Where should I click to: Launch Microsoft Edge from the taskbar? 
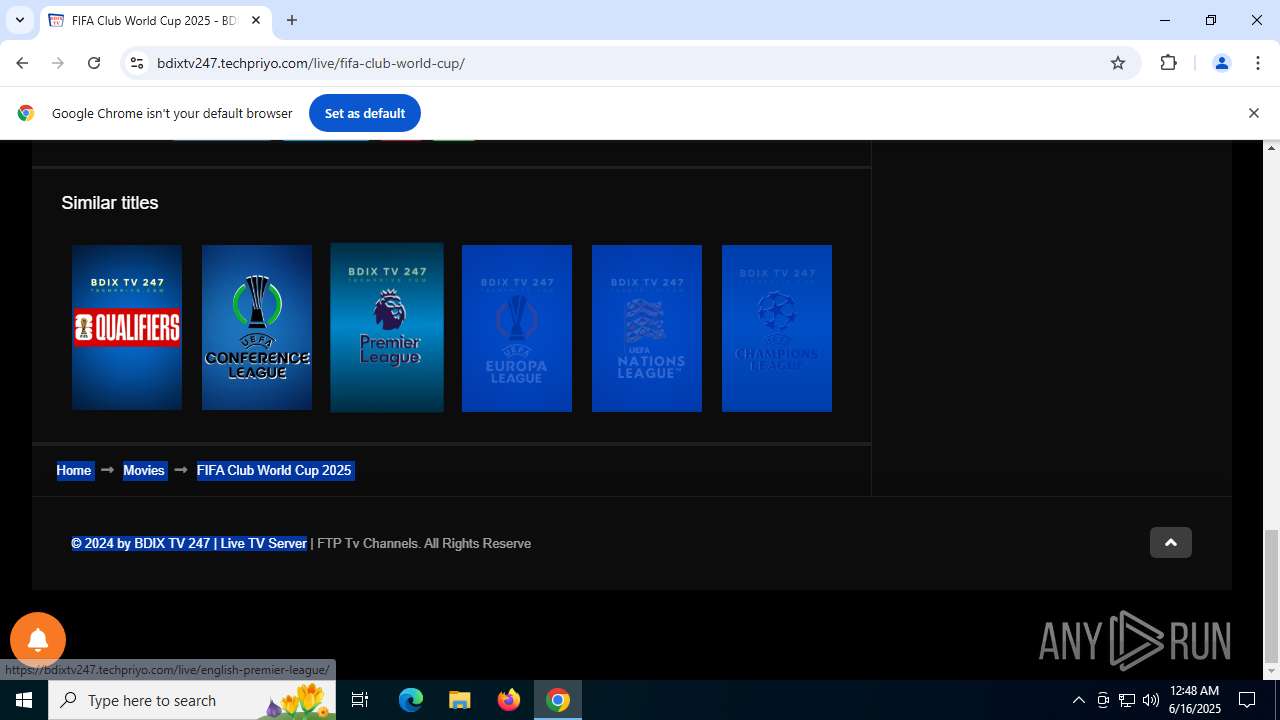pos(411,700)
